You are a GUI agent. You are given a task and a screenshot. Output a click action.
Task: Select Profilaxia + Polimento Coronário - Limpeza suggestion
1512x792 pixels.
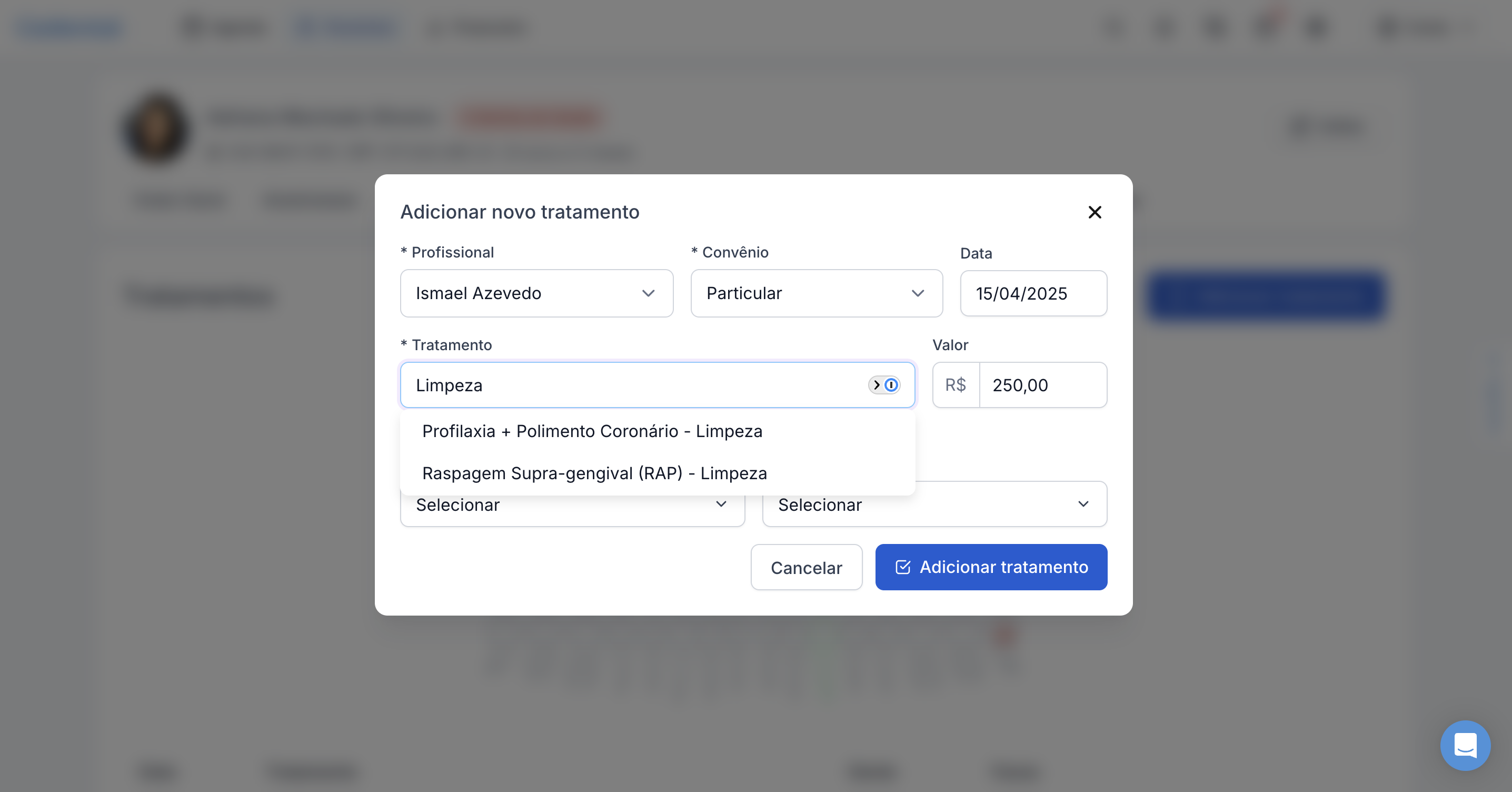pos(592,431)
